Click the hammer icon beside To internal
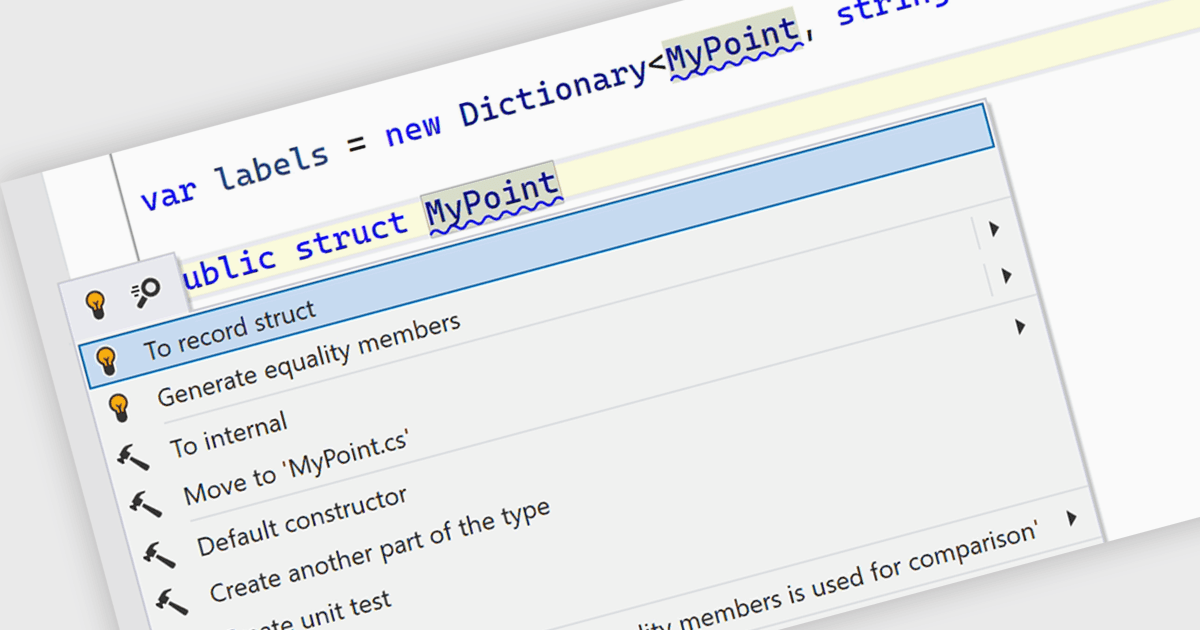Screen dimensions: 1200x630 133,457
